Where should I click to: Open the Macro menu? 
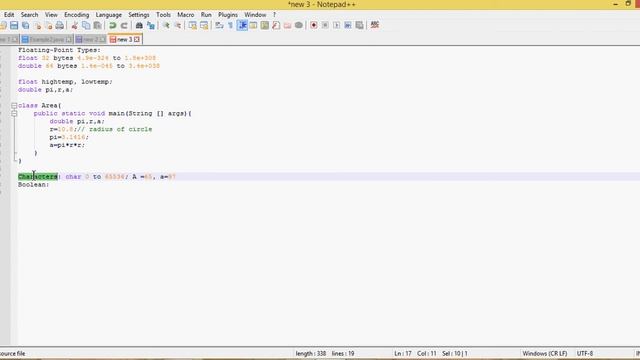coord(186,15)
